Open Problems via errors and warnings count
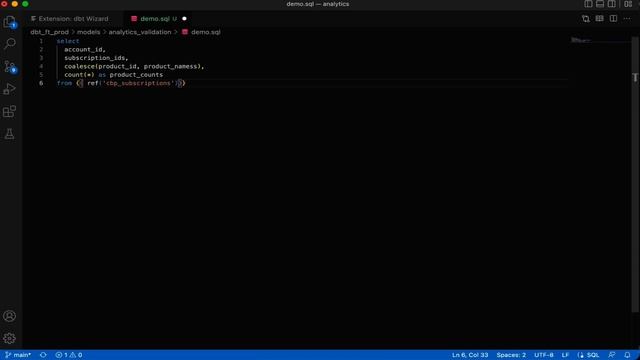 (69, 355)
